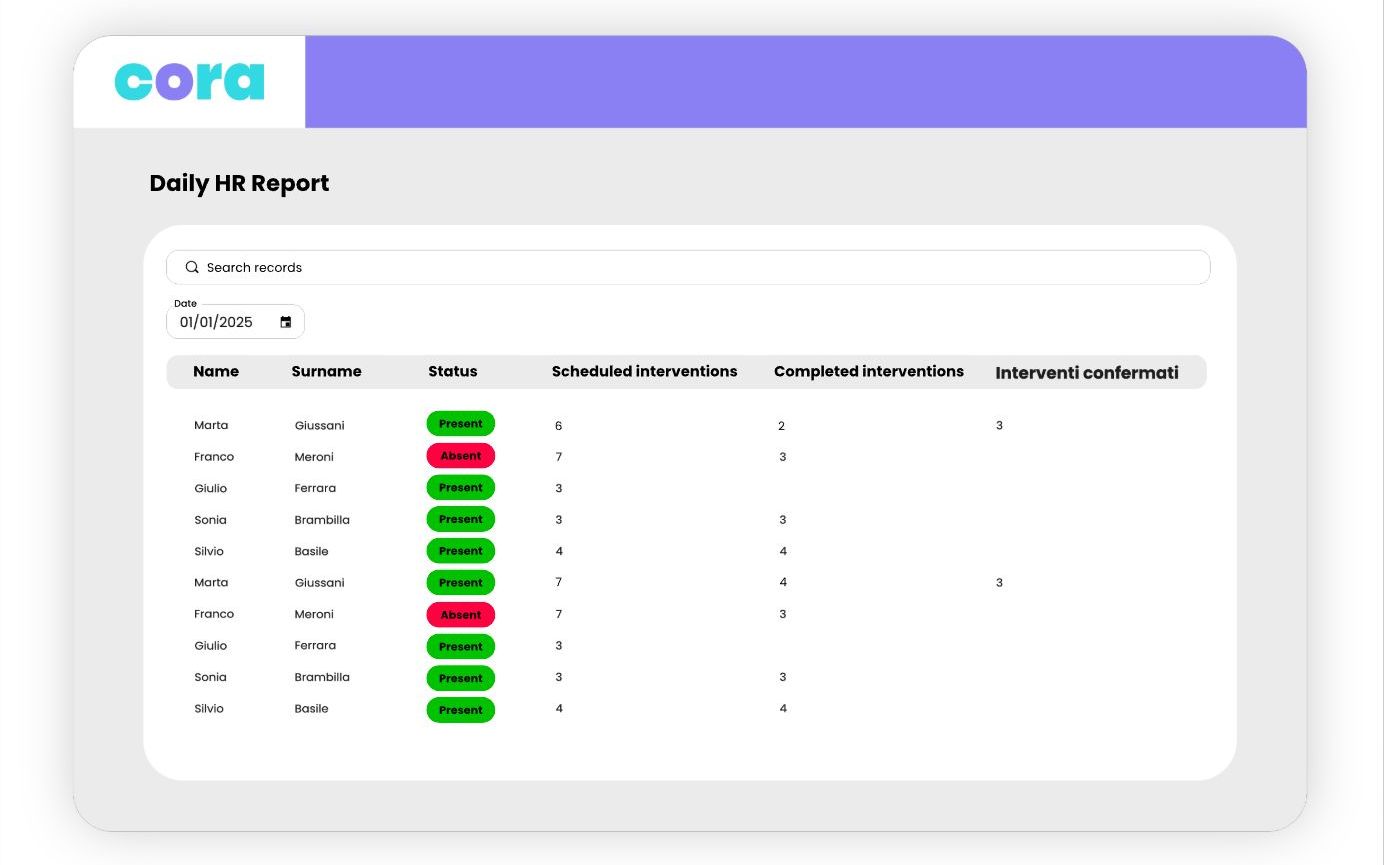Image resolution: width=1384 pixels, height=865 pixels.
Task: Click first Marta Giussani Present badge
Action: (x=461, y=424)
